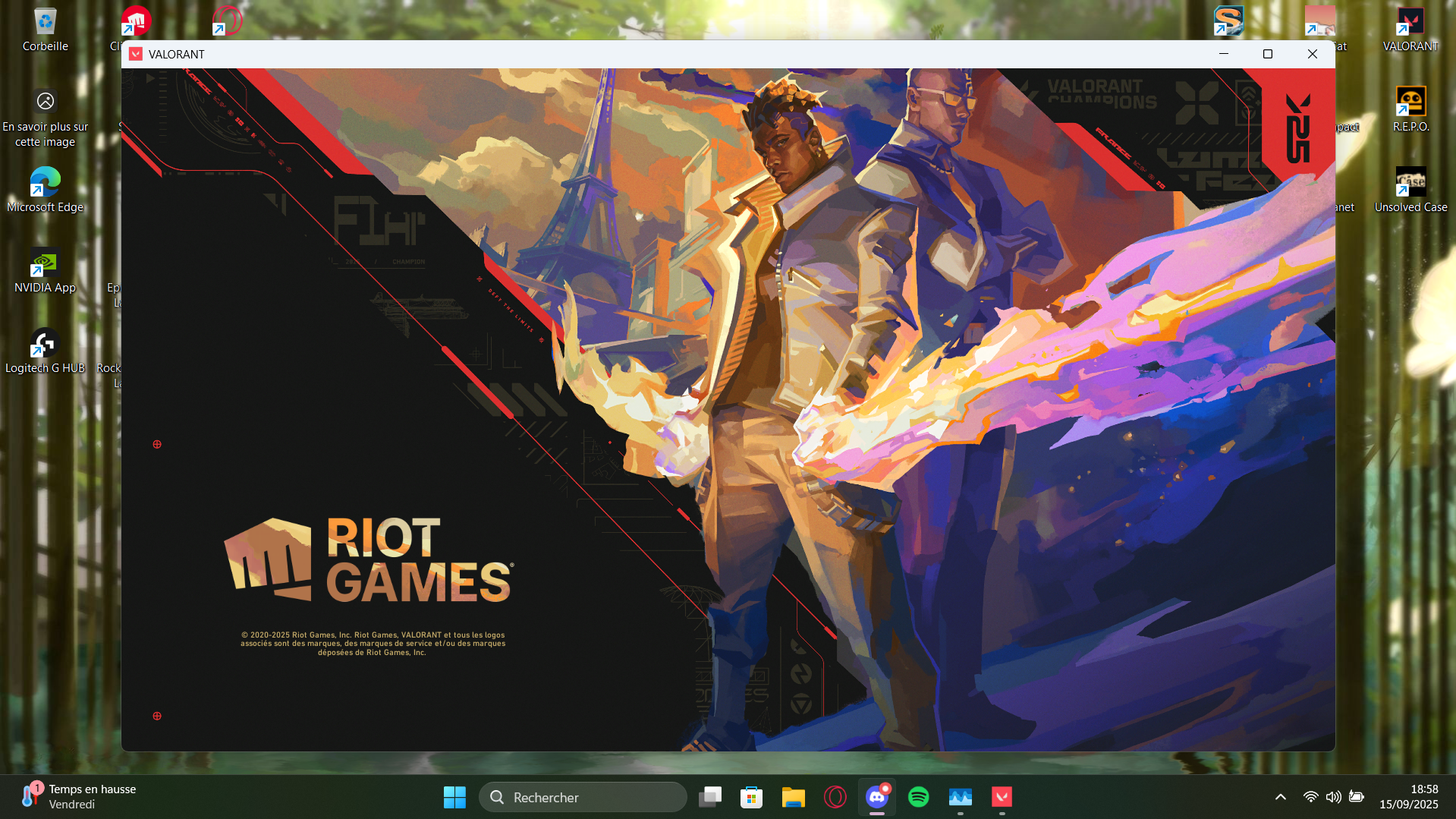The height and width of the screenshot is (819, 1456).
Task: Open Task View from the taskbar
Action: click(x=710, y=797)
